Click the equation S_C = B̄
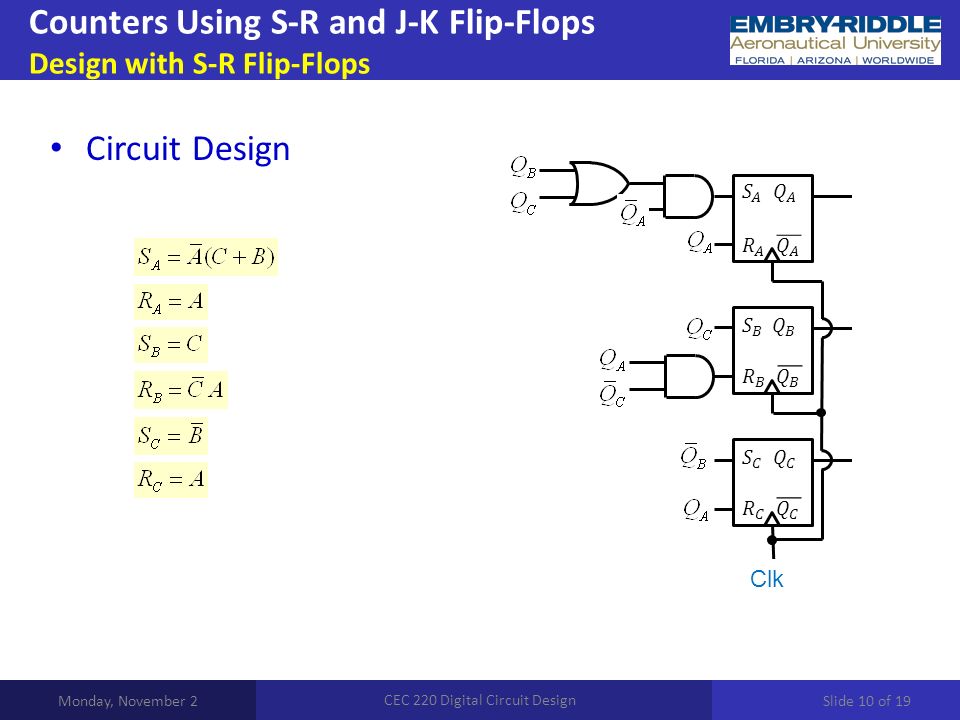 (x=171, y=435)
